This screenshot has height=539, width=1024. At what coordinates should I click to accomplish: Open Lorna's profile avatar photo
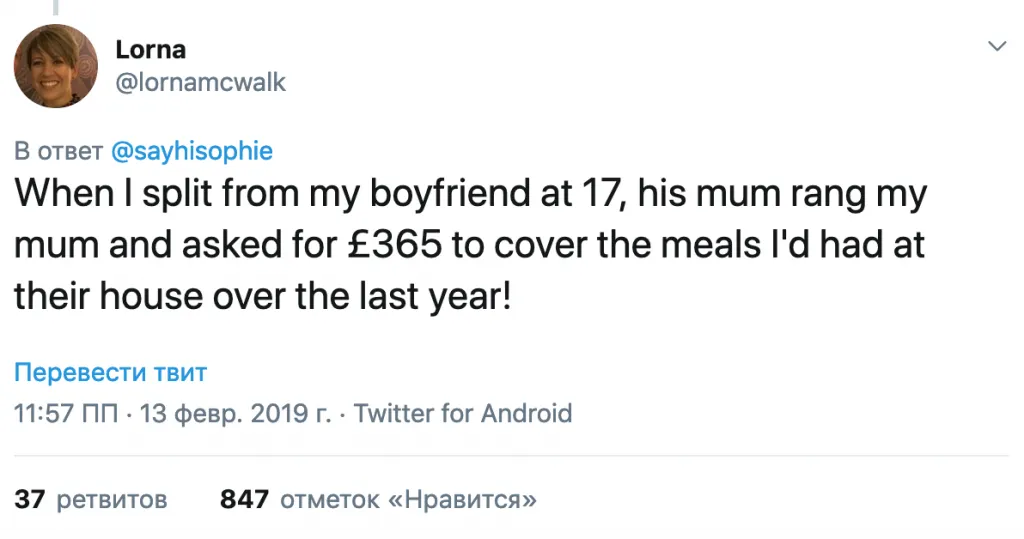[56, 66]
